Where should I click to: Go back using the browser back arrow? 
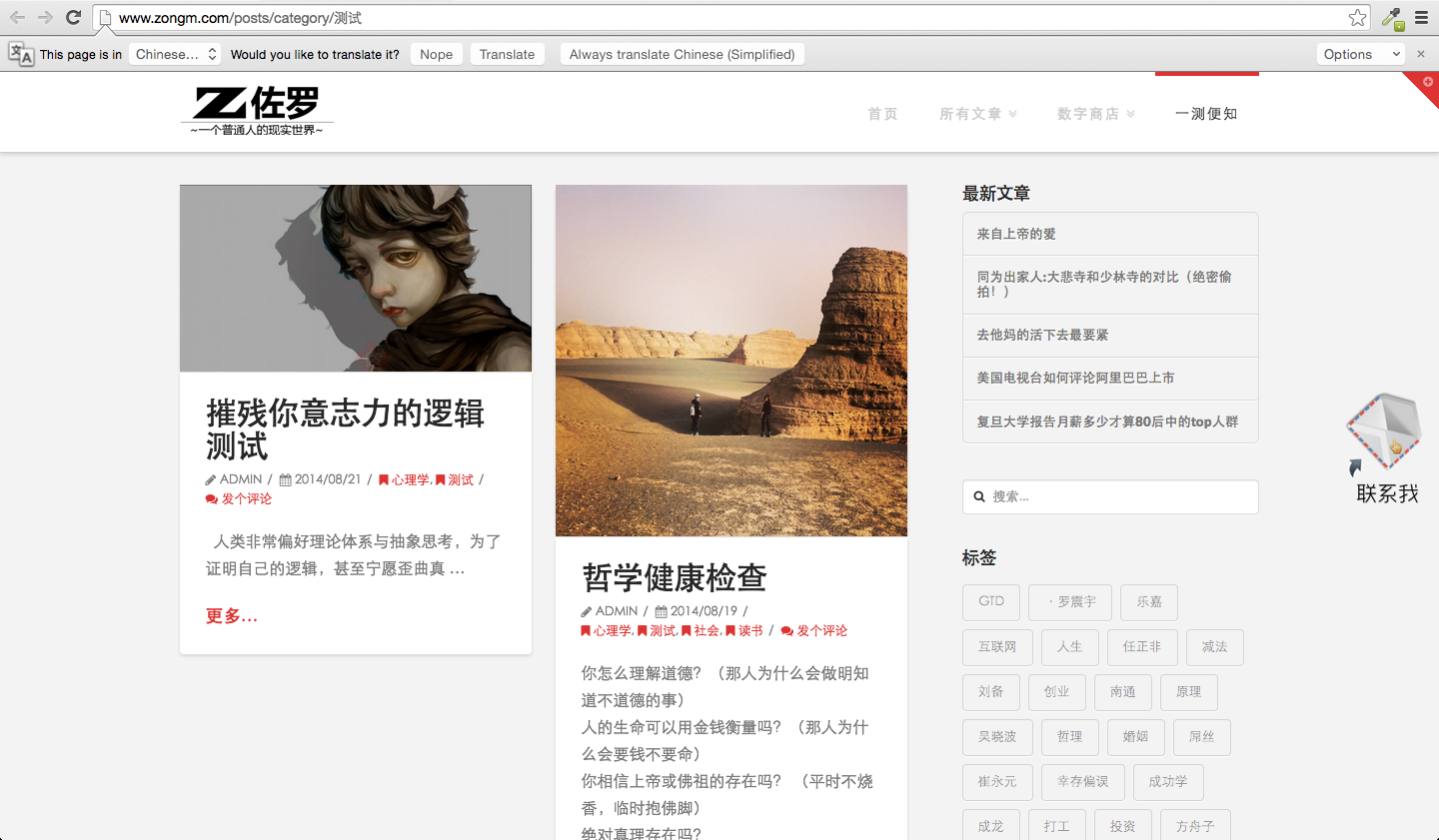pos(17,17)
